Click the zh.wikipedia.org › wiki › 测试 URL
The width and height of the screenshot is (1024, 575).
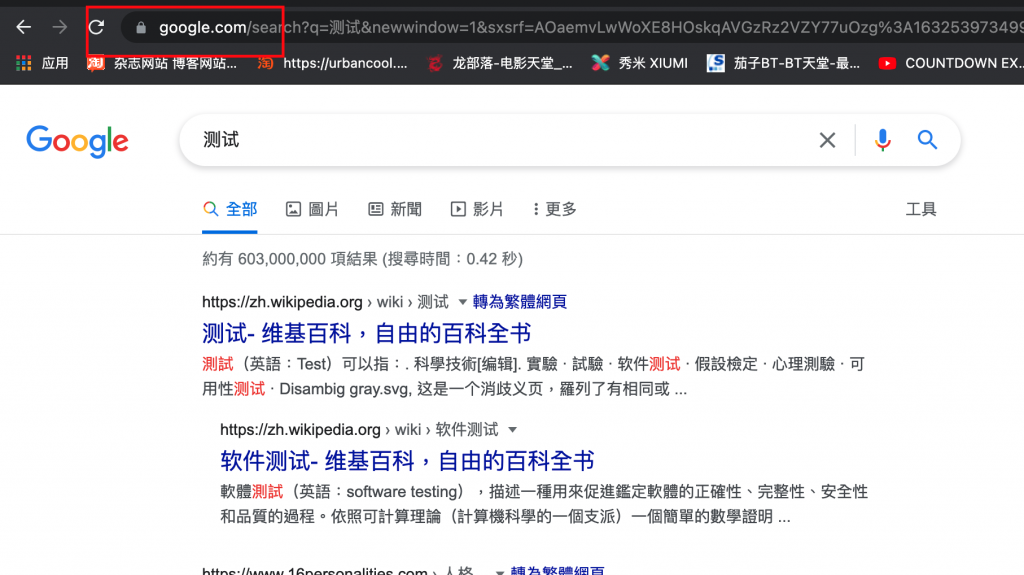coord(325,302)
